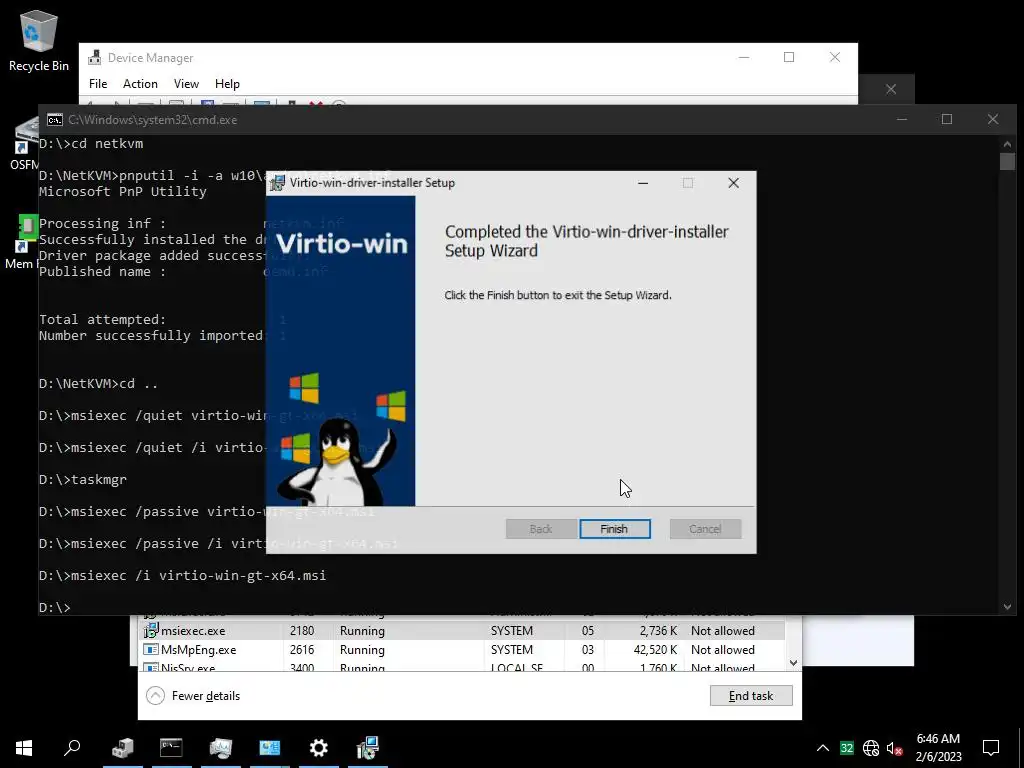Click the End task button in Task Manager
Viewport: 1024px width, 768px height.
(x=751, y=696)
